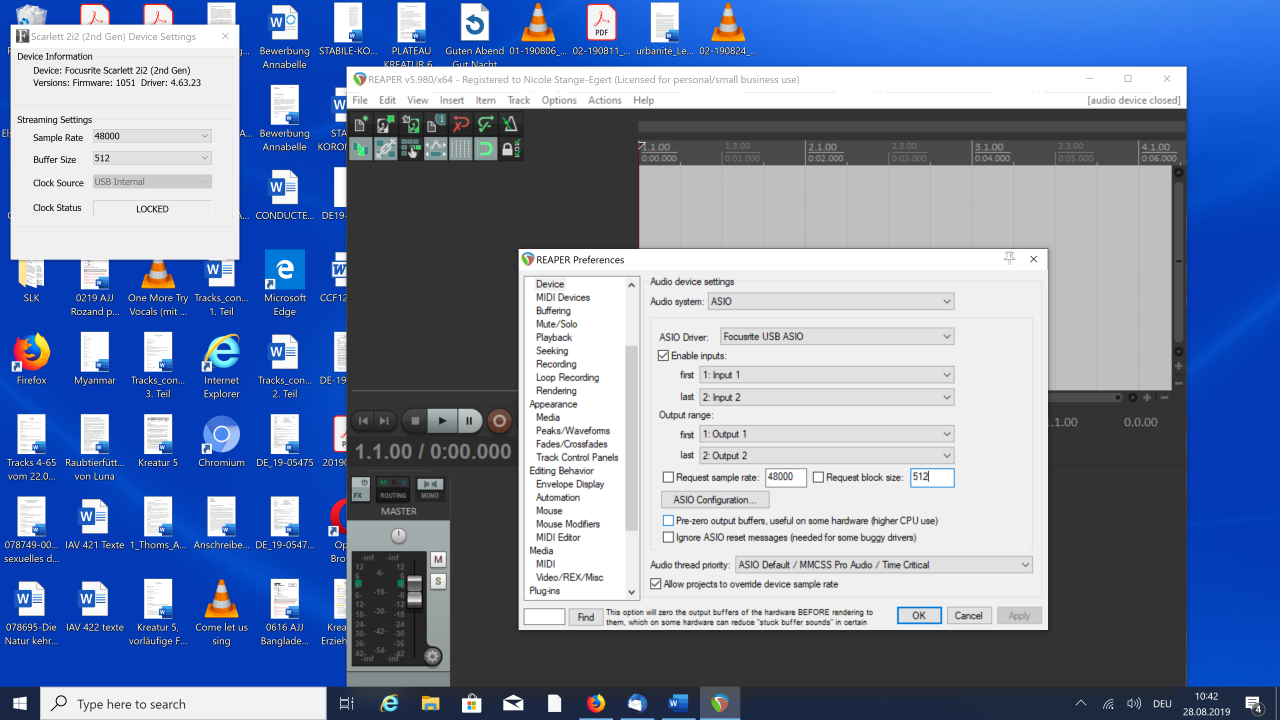Mute the master track with M button

click(x=438, y=559)
